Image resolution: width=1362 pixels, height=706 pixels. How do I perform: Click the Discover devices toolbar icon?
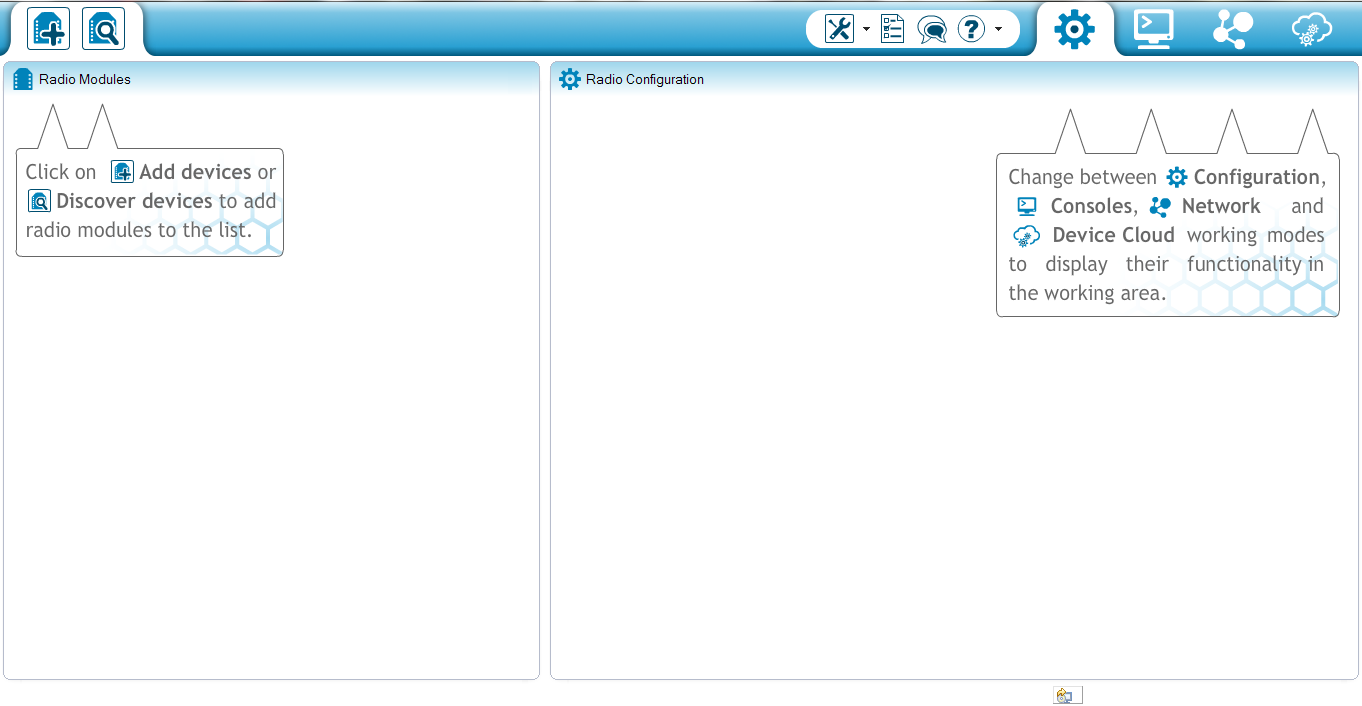point(103,29)
